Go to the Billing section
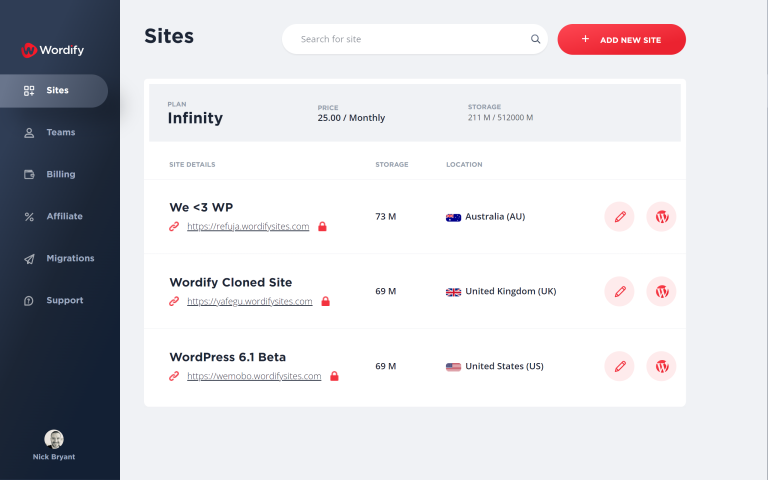Image resolution: width=768 pixels, height=480 pixels. point(54,174)
